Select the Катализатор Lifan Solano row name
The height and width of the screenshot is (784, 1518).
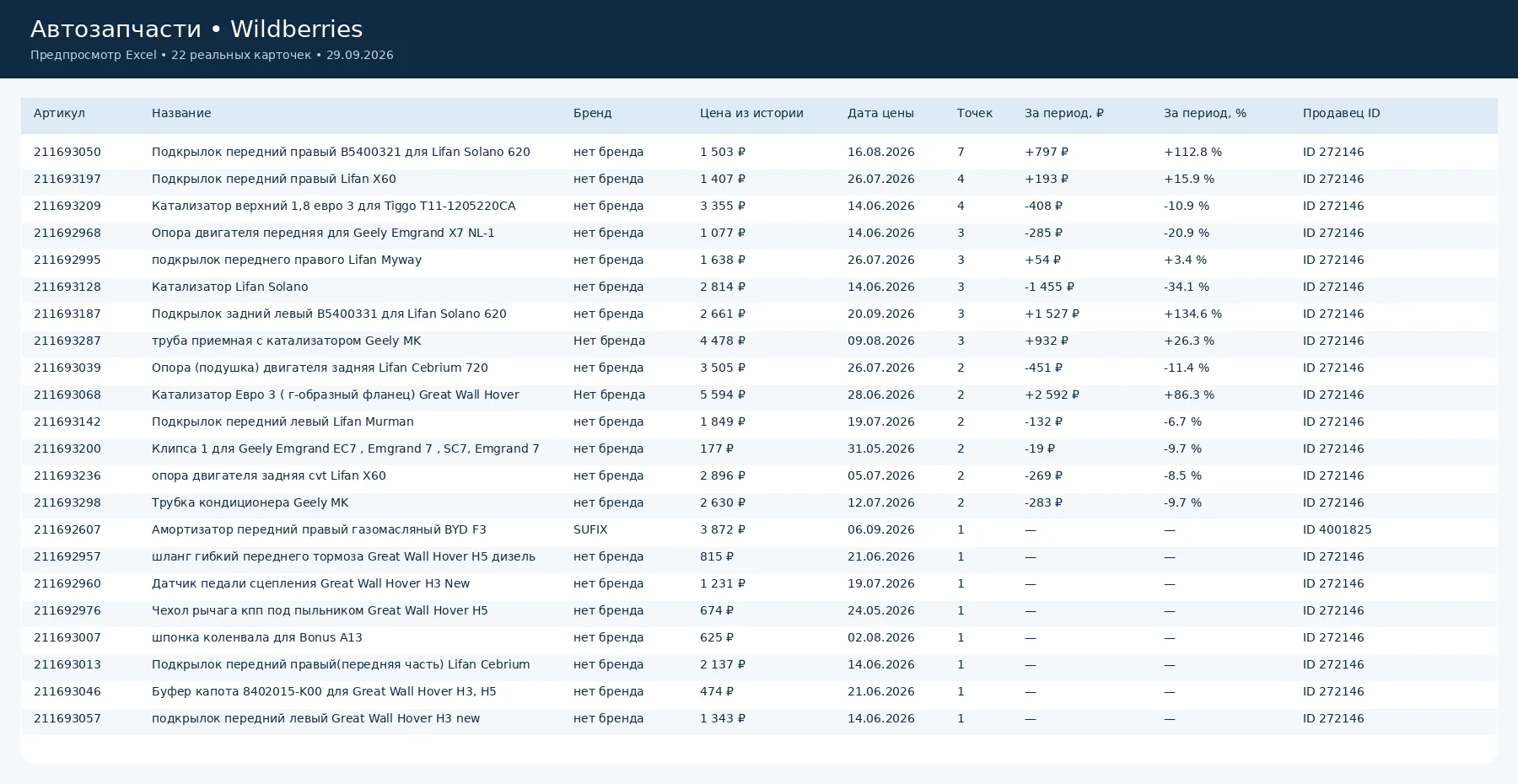[229, 287]
